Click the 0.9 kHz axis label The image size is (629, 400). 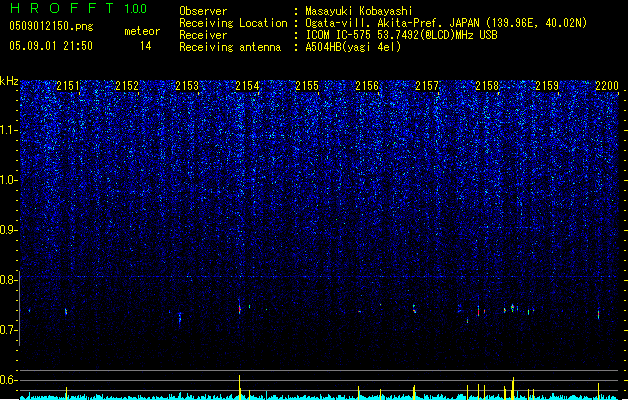coord(8,230)
